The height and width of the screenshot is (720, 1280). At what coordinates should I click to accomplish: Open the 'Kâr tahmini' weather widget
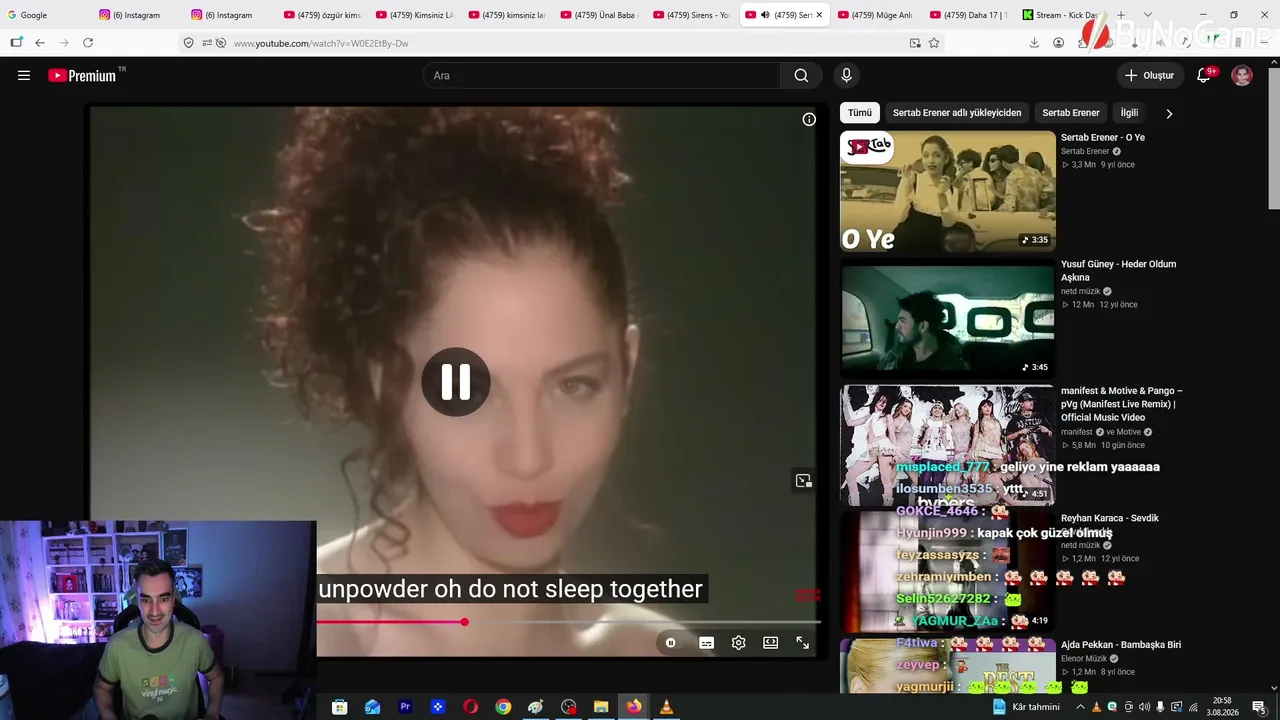point(1025,707)
